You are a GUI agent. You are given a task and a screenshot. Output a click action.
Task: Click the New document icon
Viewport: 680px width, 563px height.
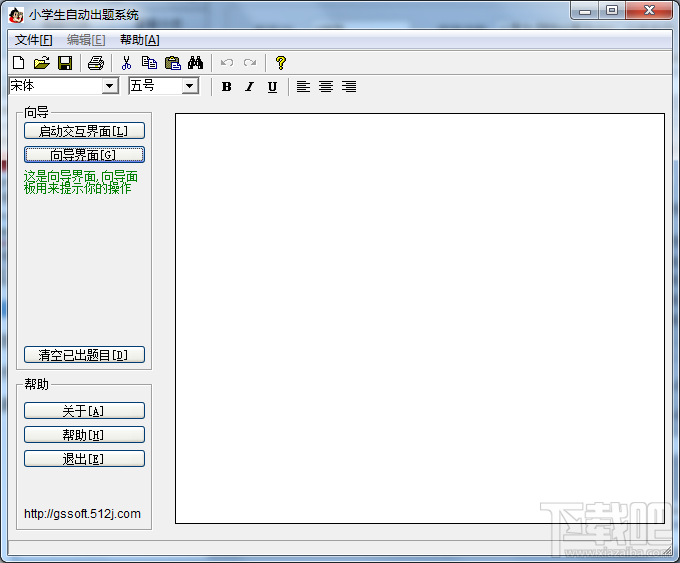[19, 63]
